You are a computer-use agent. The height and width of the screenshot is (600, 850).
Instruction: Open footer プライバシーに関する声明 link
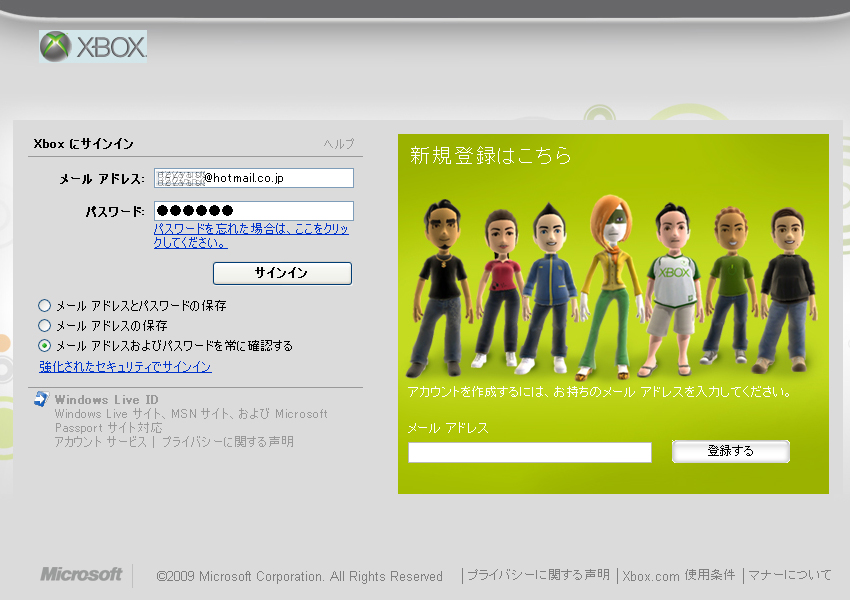coord(538,575)
